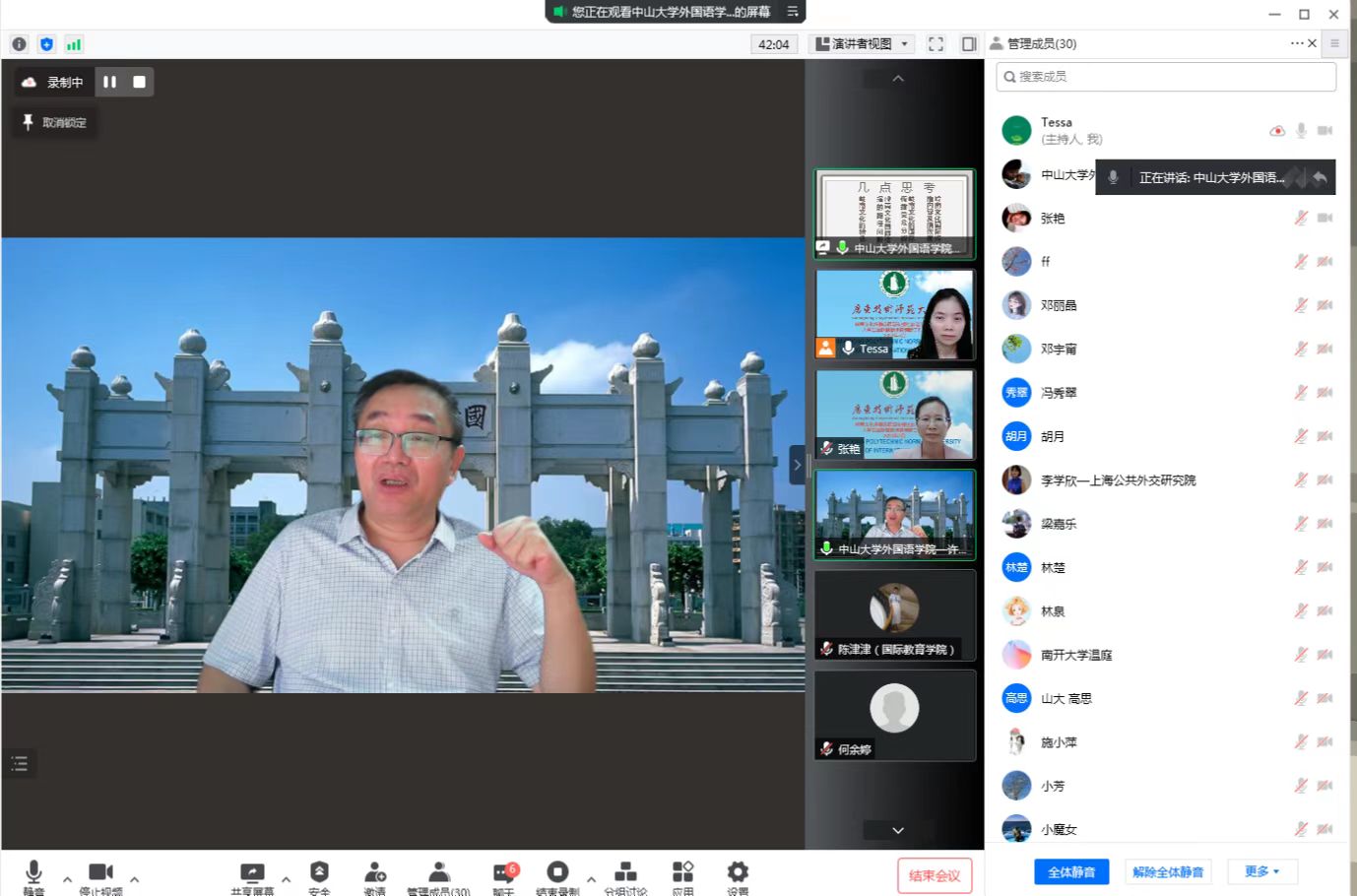Click the End Meeting (结束会议) button
Viewport: 1357px width, 896px height.
point(934,875)
